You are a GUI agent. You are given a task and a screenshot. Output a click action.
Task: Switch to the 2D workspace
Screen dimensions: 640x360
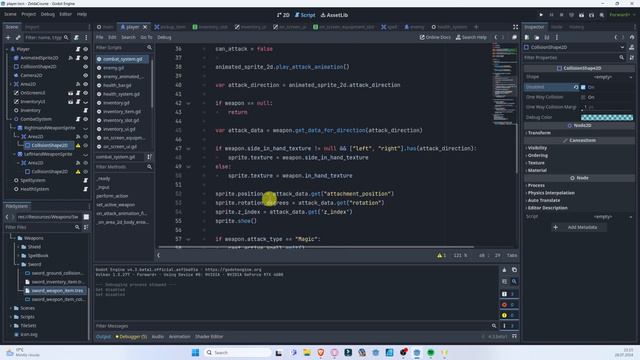(x=283, y=15)
